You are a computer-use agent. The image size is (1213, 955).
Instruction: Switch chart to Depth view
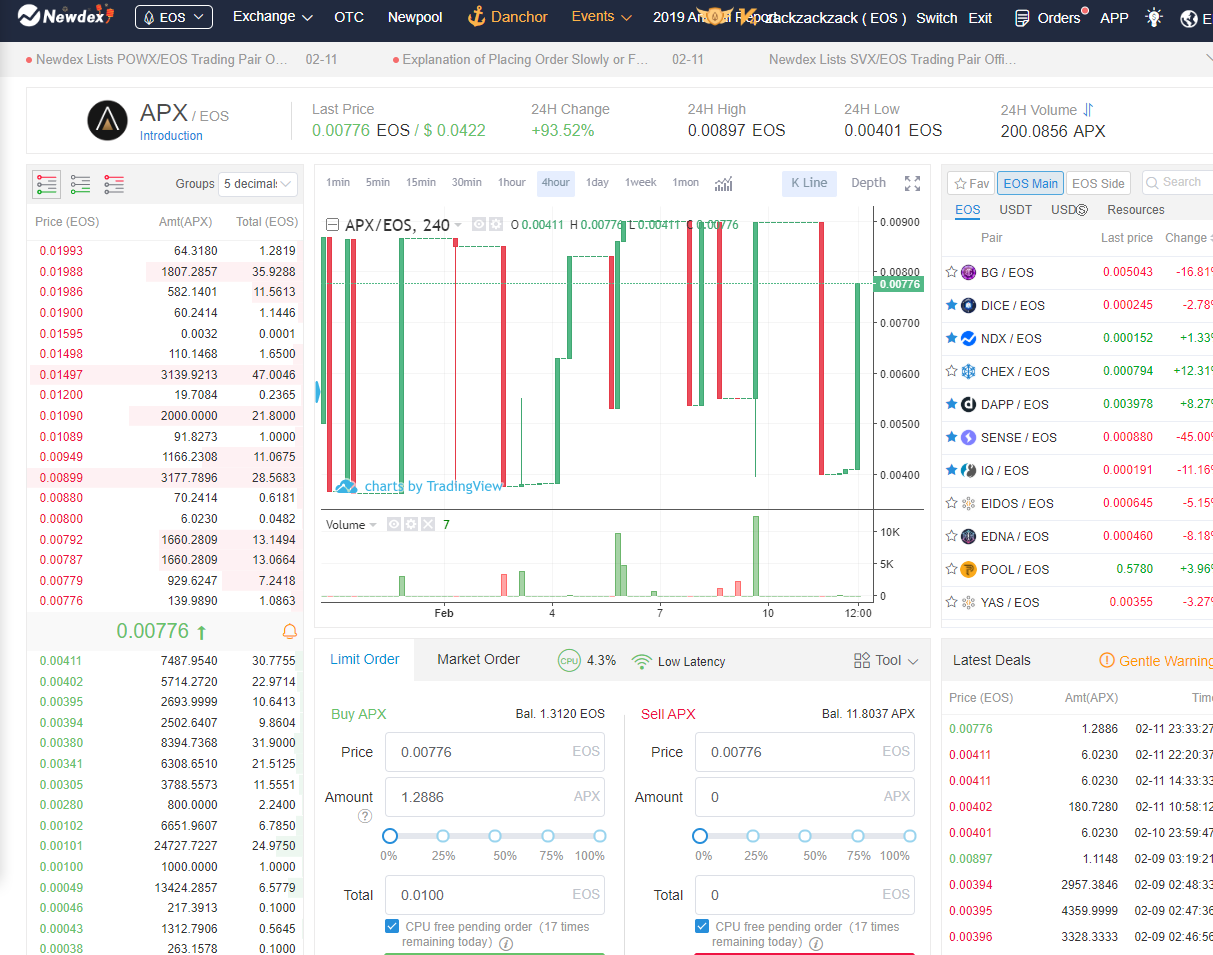coord(868,182)
